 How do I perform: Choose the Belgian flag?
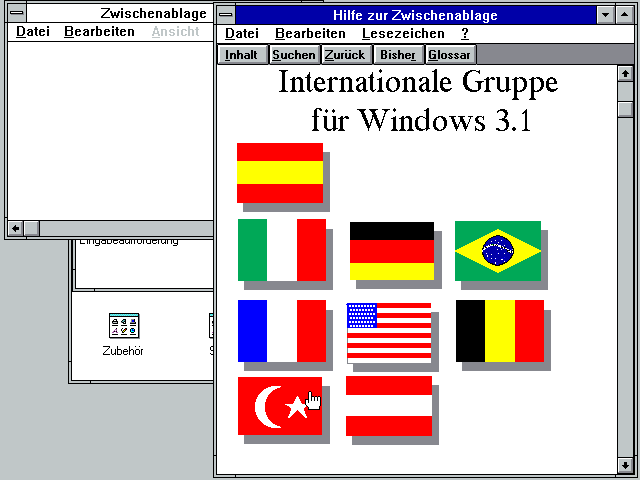tap(500, 331)
